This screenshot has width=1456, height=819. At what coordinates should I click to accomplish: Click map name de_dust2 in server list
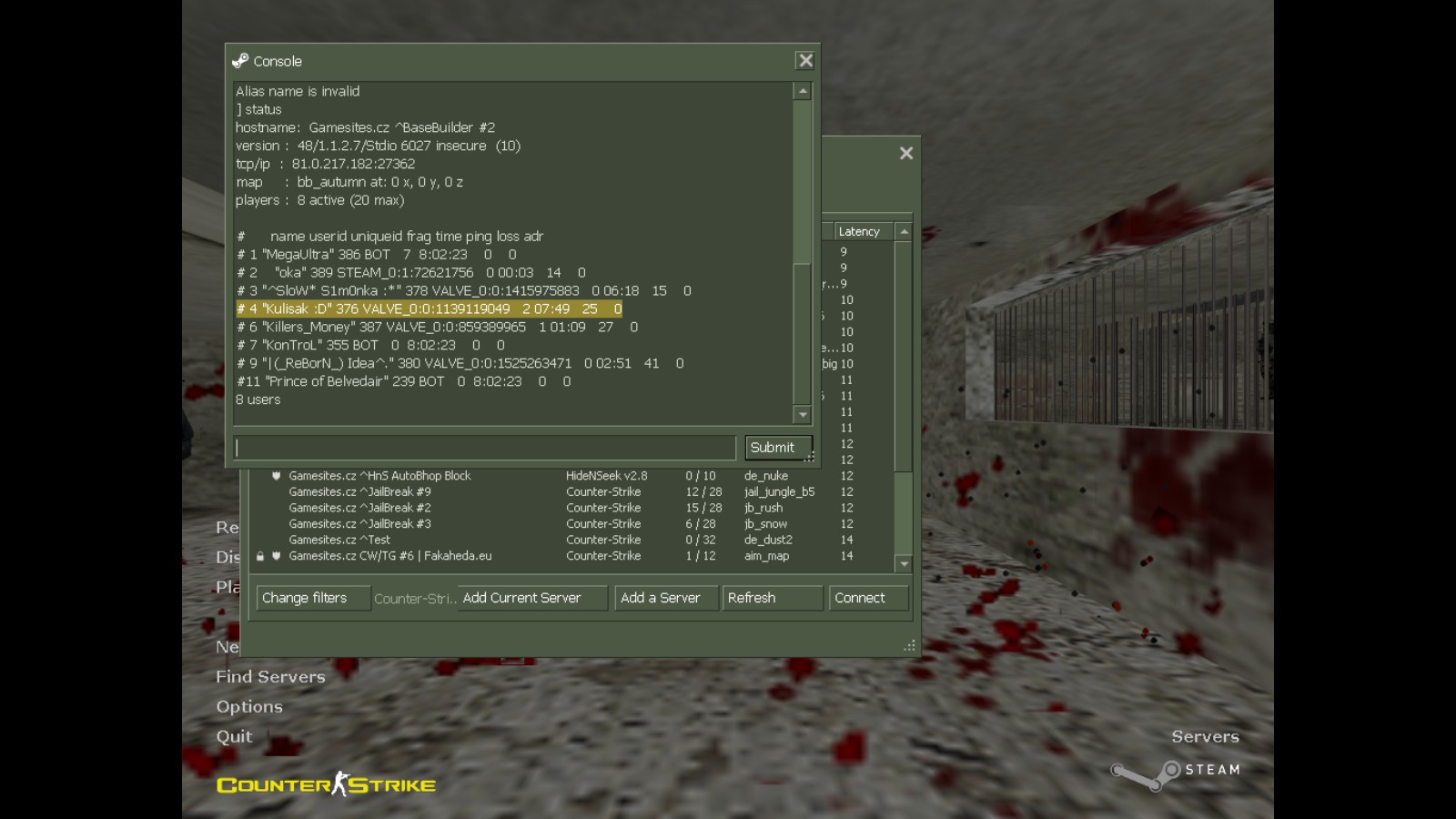[x=768, y=540]
